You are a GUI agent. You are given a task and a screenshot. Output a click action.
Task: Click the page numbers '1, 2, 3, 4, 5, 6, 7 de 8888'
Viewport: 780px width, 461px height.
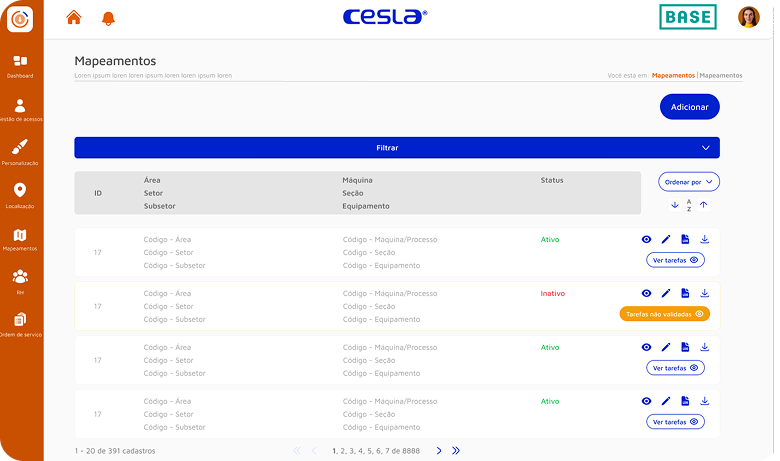pos(376,451)
